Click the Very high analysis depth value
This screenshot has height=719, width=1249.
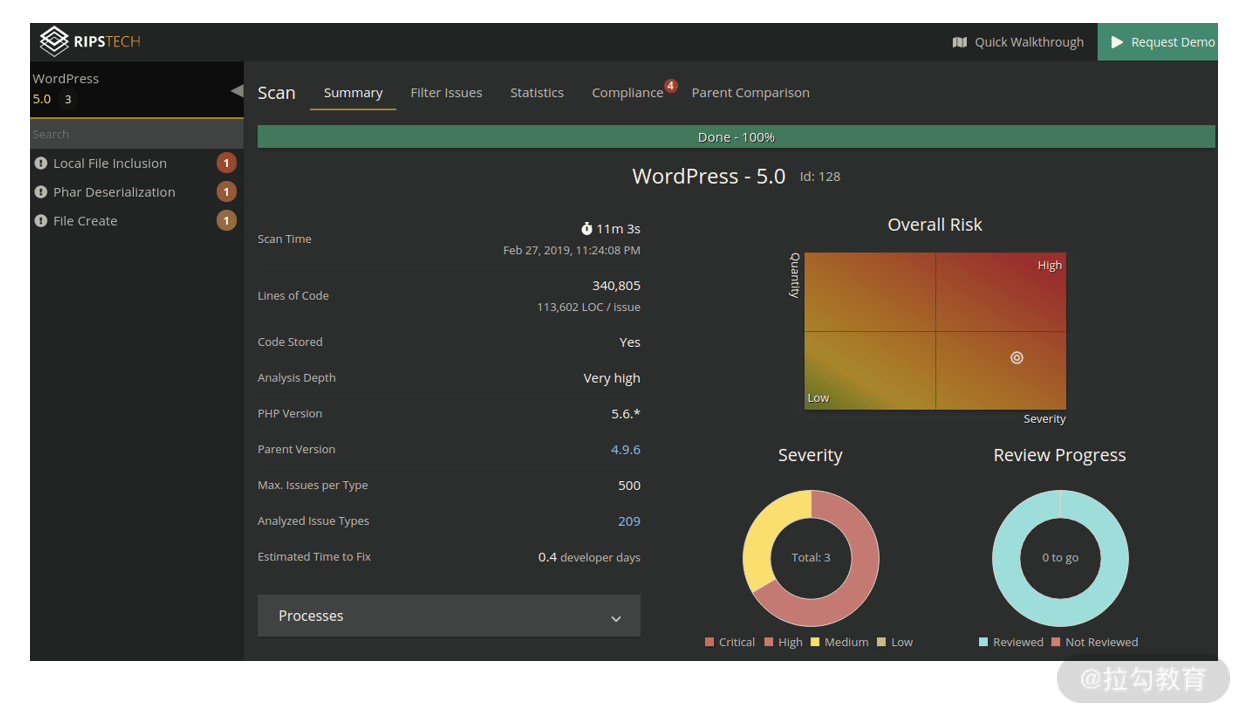point(612,378)
